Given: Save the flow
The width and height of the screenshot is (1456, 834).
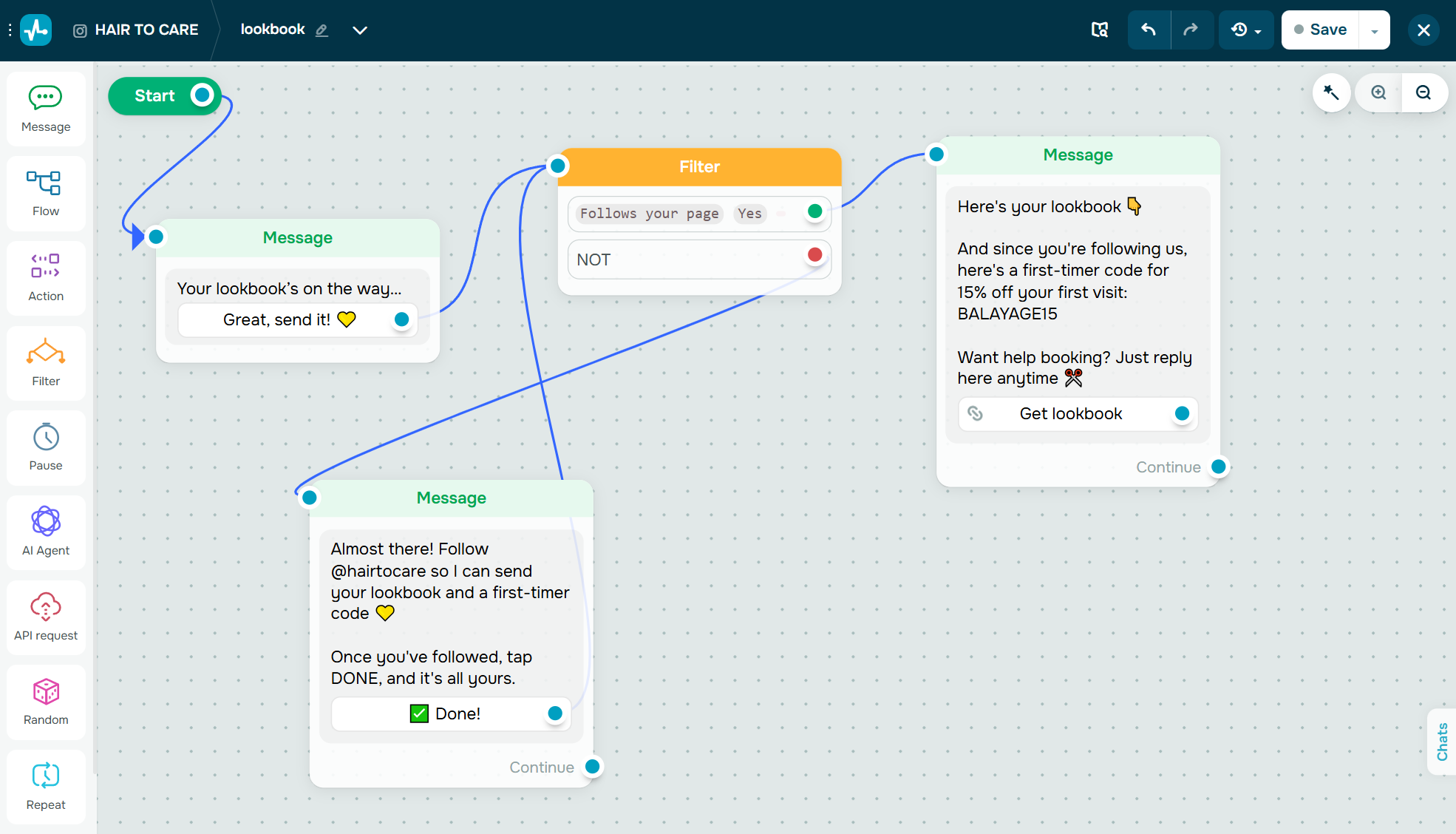Looking at the screenshot, I should (1320, 30).
